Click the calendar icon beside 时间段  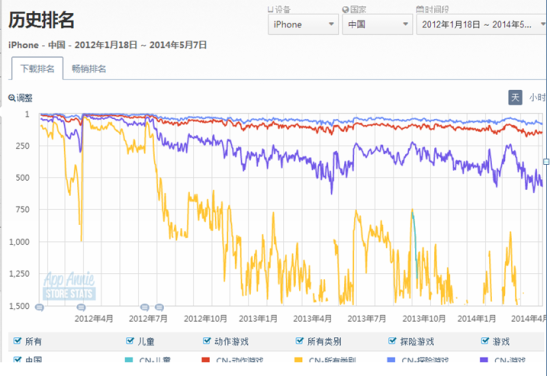pyautogui.click(x=420, y=9)
